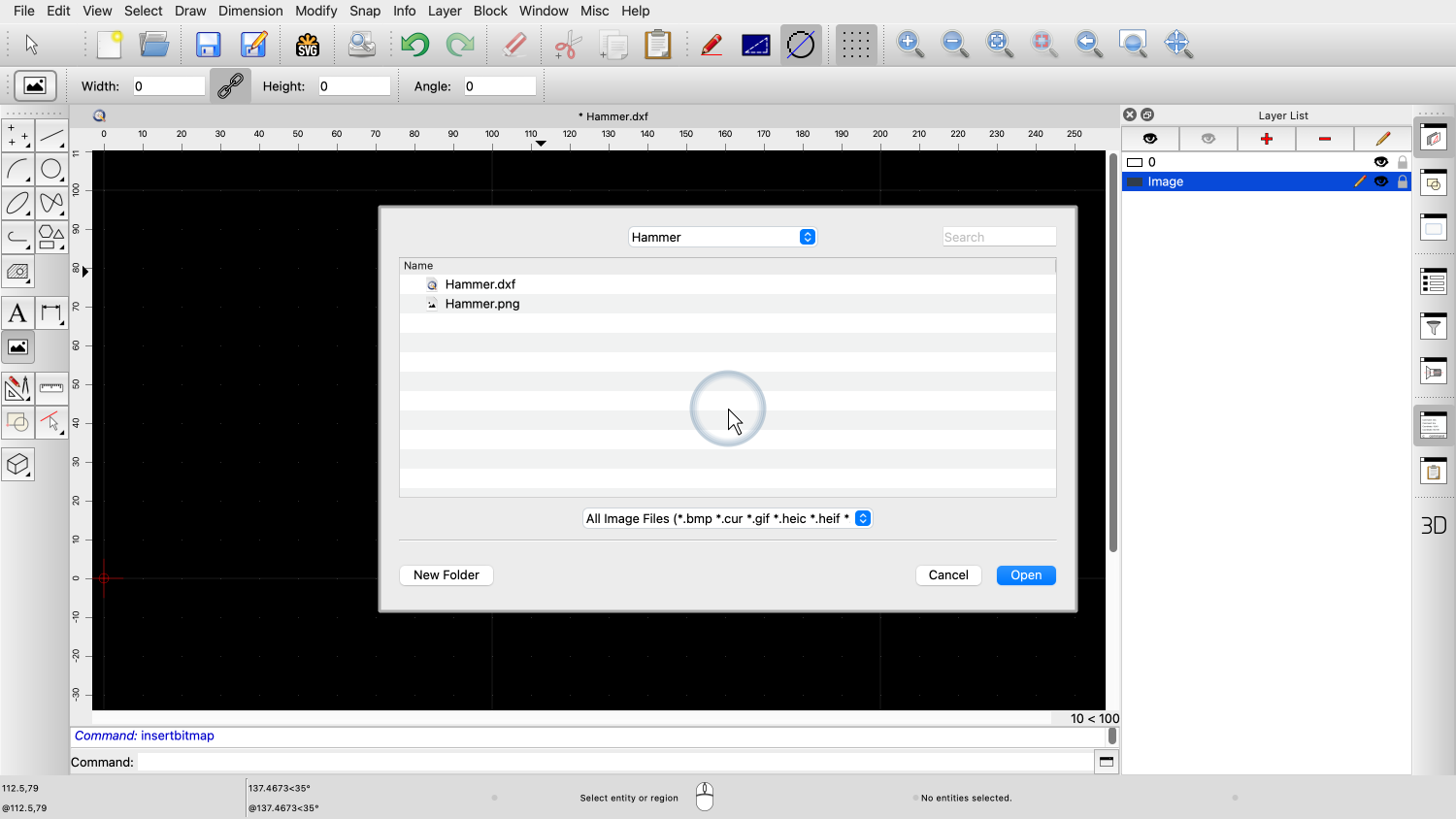Click the New Folder button
The width and height of the screenshot is (1456, 819).
(x=446, y=575)
